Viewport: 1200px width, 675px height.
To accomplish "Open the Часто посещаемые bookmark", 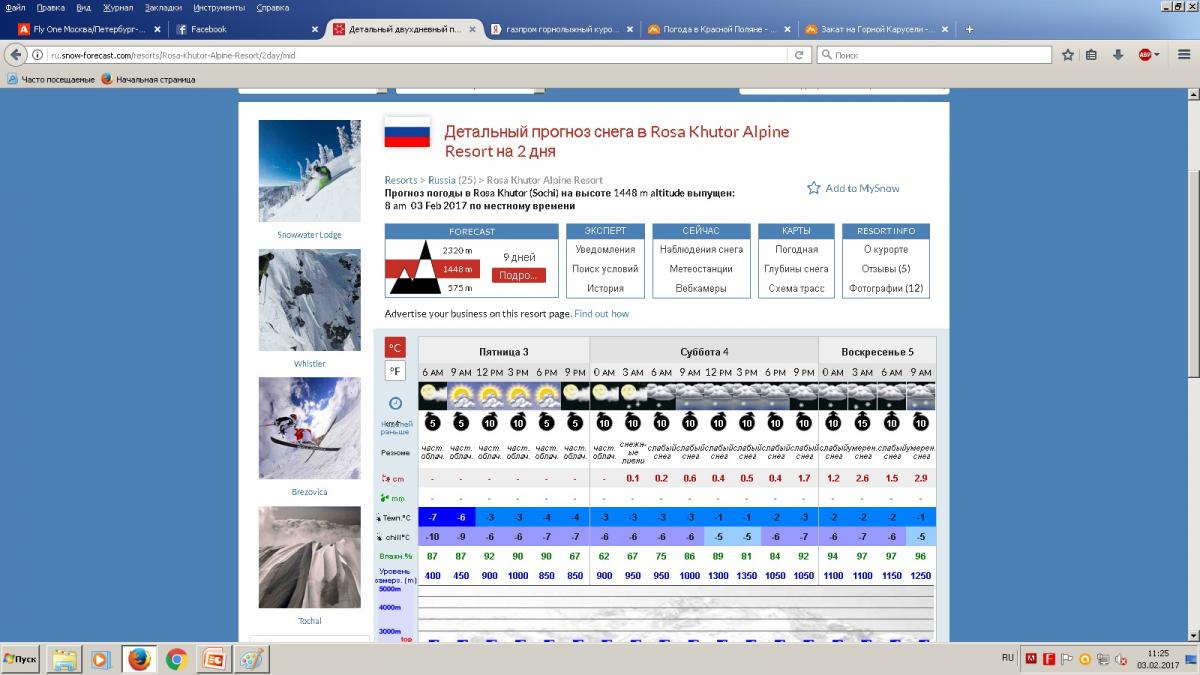I will click(x=51, y=79).
